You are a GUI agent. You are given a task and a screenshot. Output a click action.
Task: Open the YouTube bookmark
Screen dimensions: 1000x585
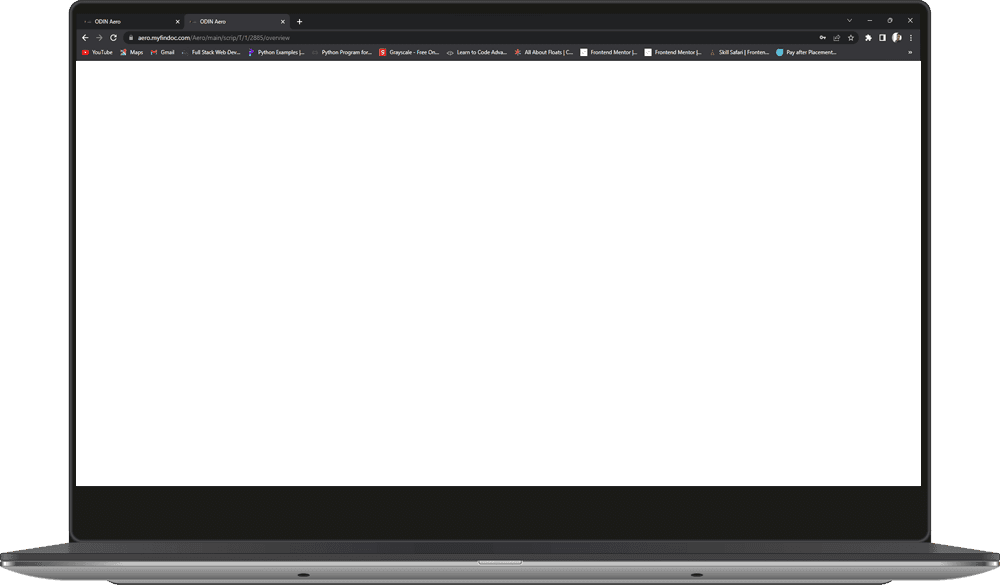[x=97, y=52]
